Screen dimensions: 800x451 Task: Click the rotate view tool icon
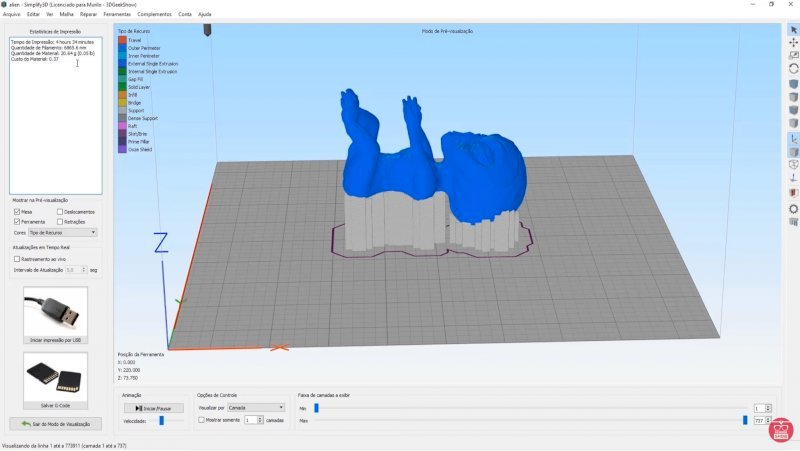[x=794, y=69]
